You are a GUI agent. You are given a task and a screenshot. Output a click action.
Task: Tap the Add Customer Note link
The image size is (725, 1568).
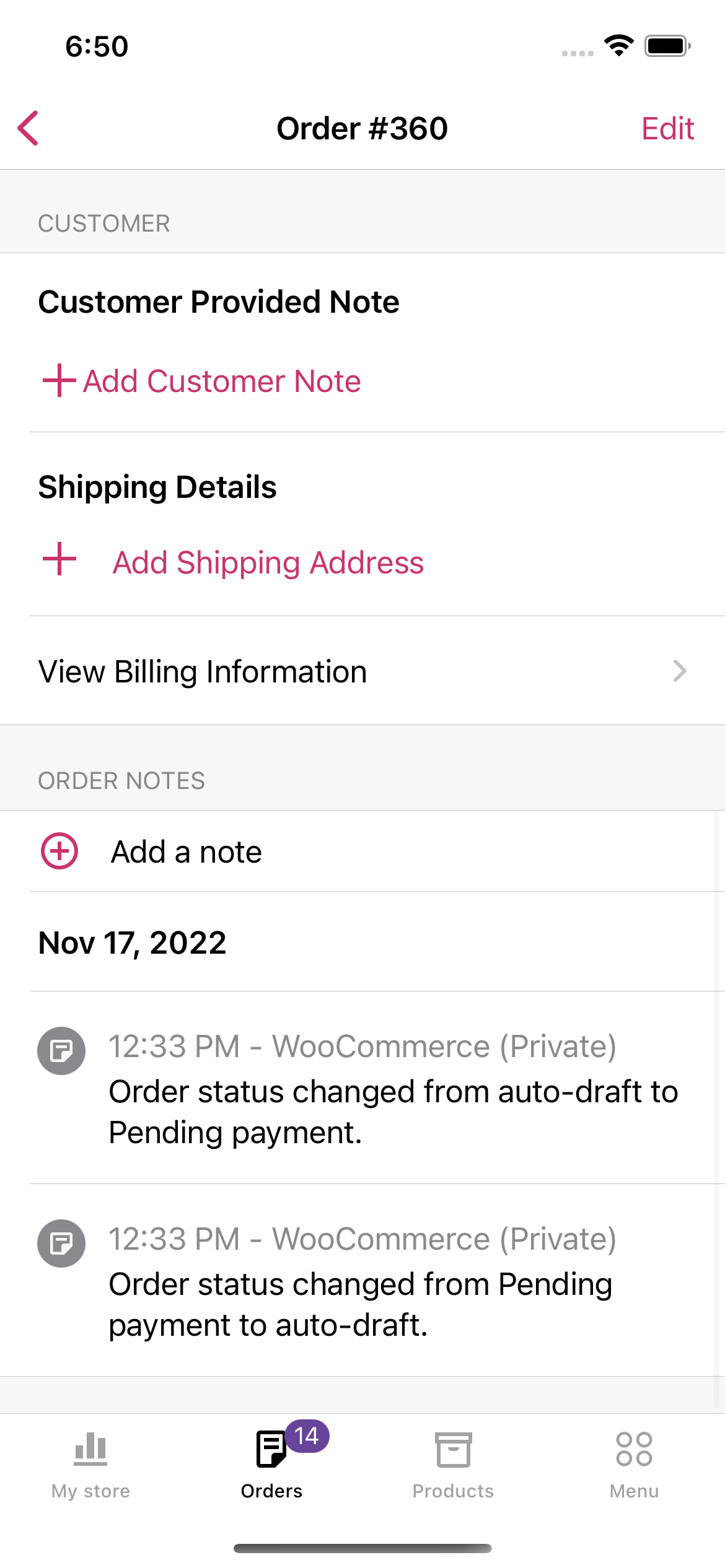(x=222, y=381)
